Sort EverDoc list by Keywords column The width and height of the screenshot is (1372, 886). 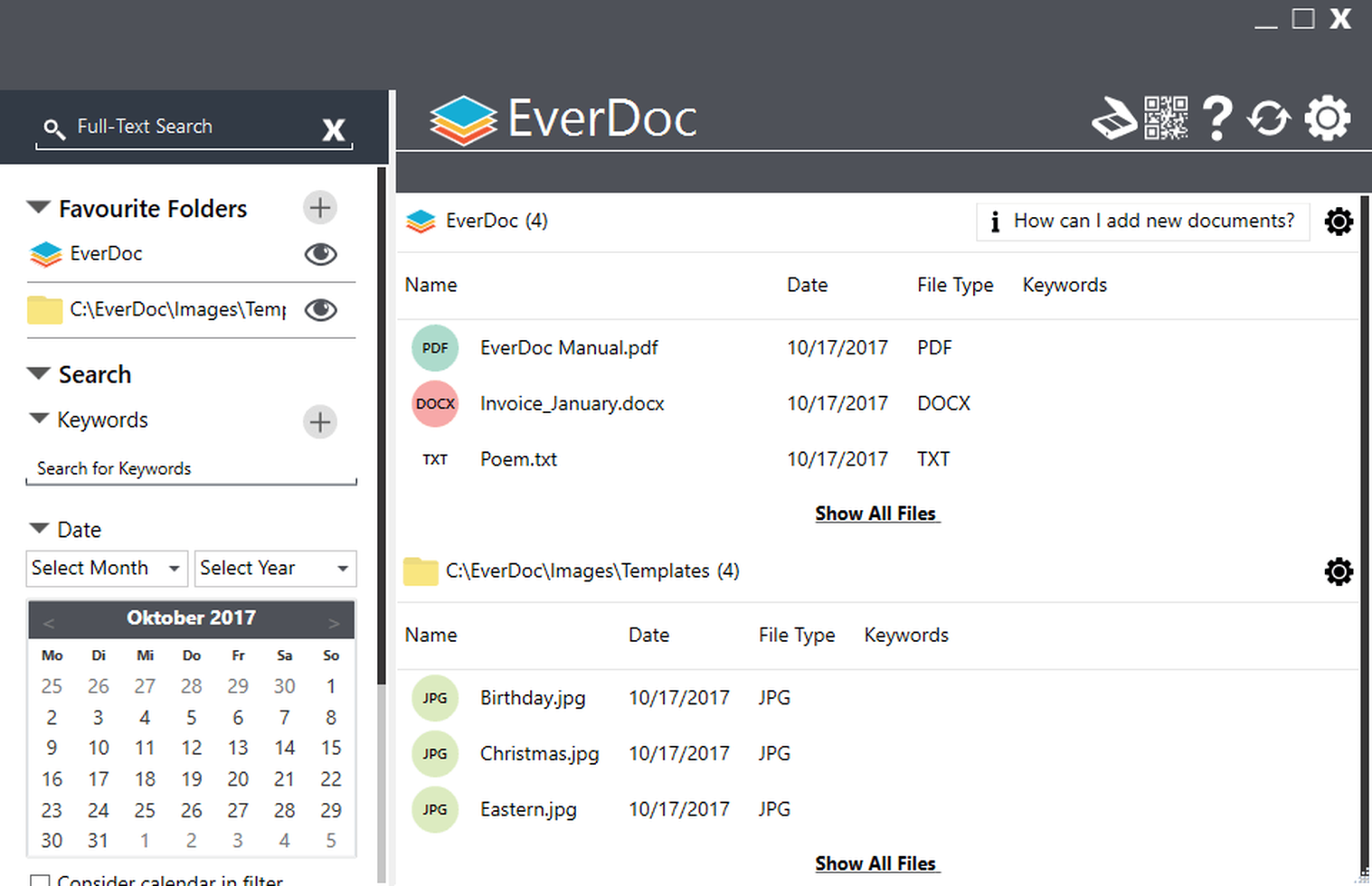pos(1064,286)
